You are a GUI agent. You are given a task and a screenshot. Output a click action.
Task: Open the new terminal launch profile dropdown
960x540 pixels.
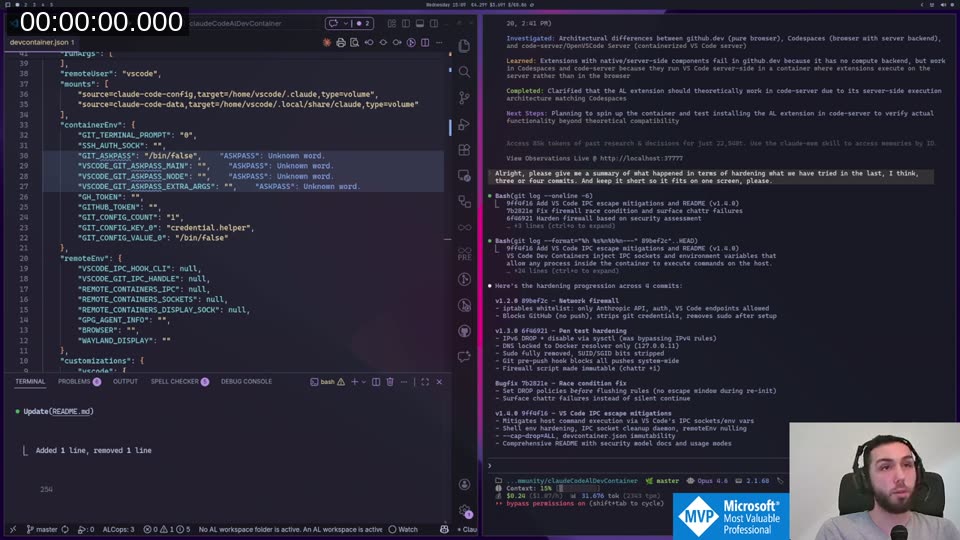(x=364, y=381)
